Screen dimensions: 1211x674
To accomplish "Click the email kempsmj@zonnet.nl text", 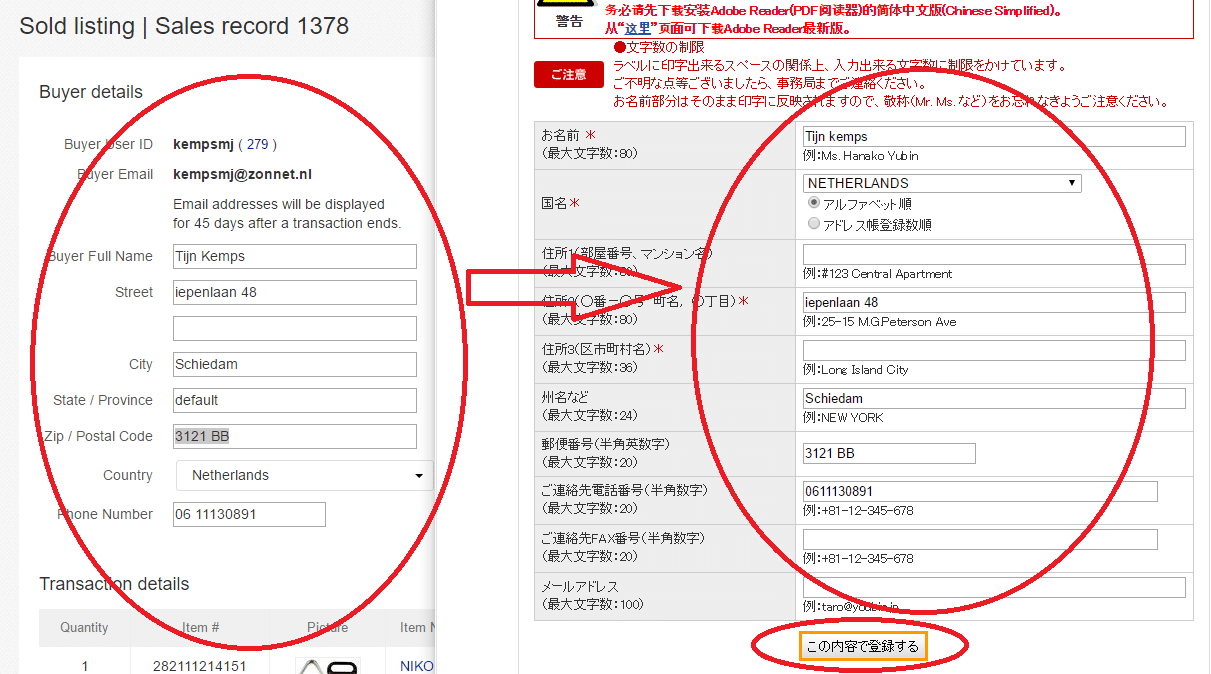I will click(x=243, y=174).
